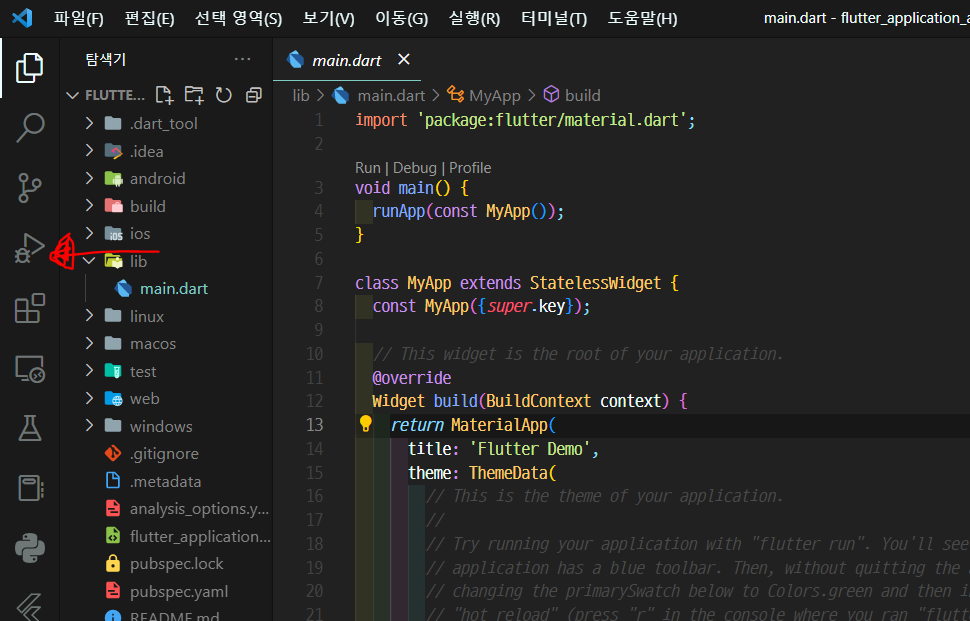Open the 선택 영역(S) menu
This screenshot has width=970, height=621.
(238, 18)
